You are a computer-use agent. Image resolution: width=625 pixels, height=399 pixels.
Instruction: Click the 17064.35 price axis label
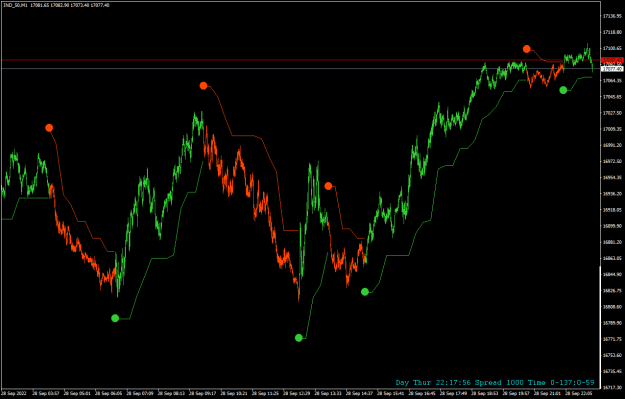click(612, 81)
